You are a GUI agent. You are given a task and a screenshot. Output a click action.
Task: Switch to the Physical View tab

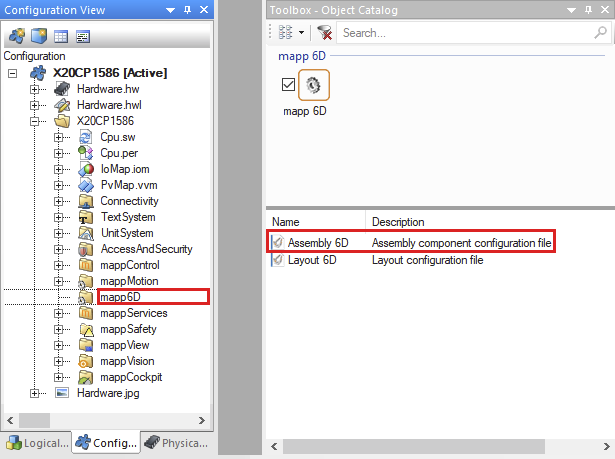coord(176,443)
